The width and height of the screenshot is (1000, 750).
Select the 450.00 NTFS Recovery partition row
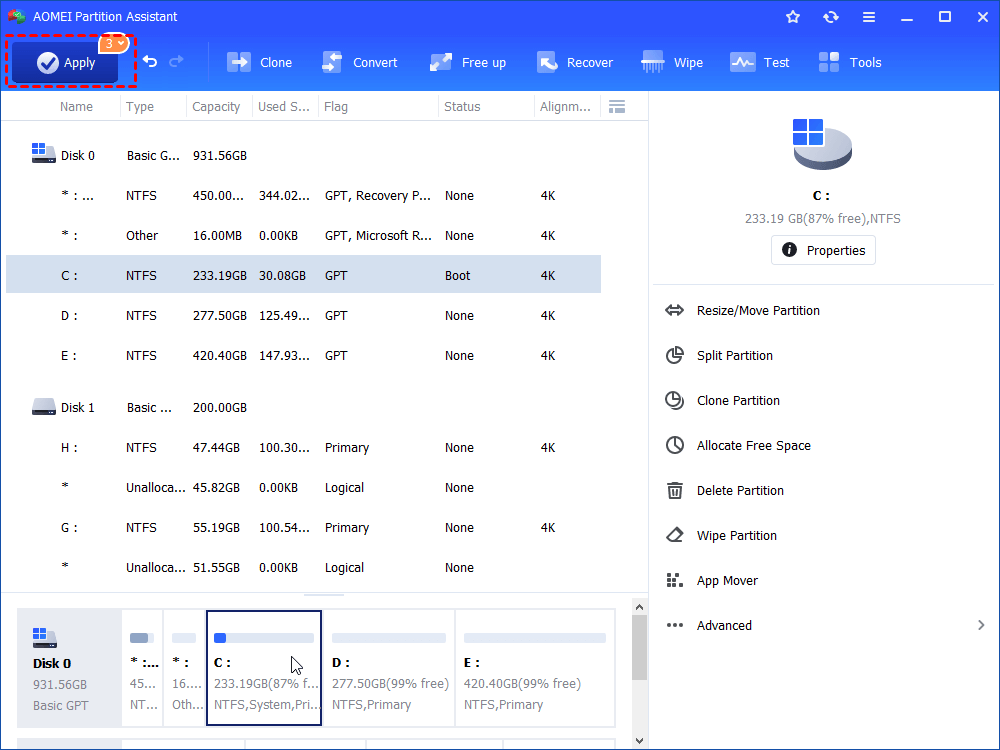(304, 196)
